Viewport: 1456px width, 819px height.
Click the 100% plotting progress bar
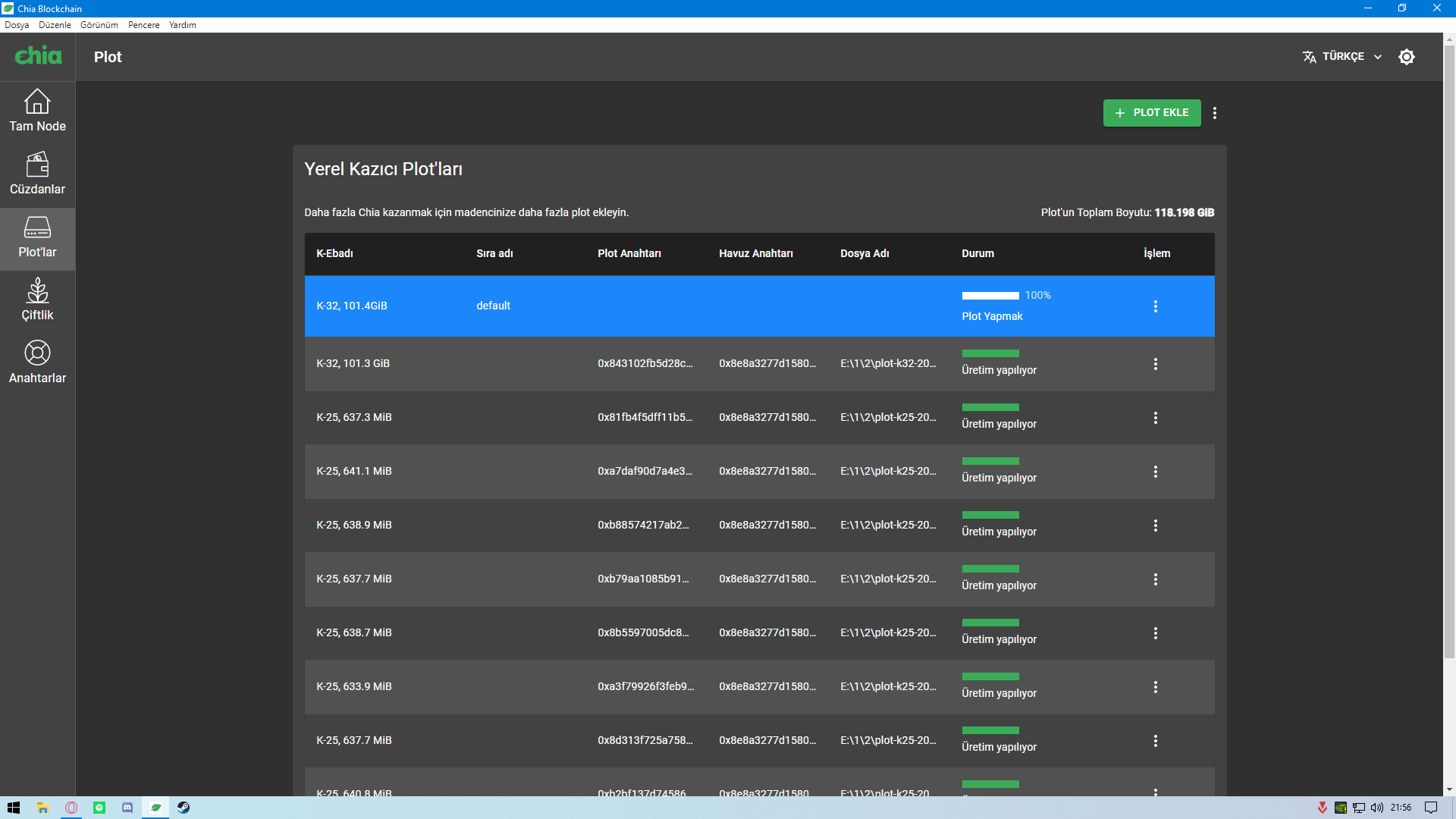[x=990, y=296]
